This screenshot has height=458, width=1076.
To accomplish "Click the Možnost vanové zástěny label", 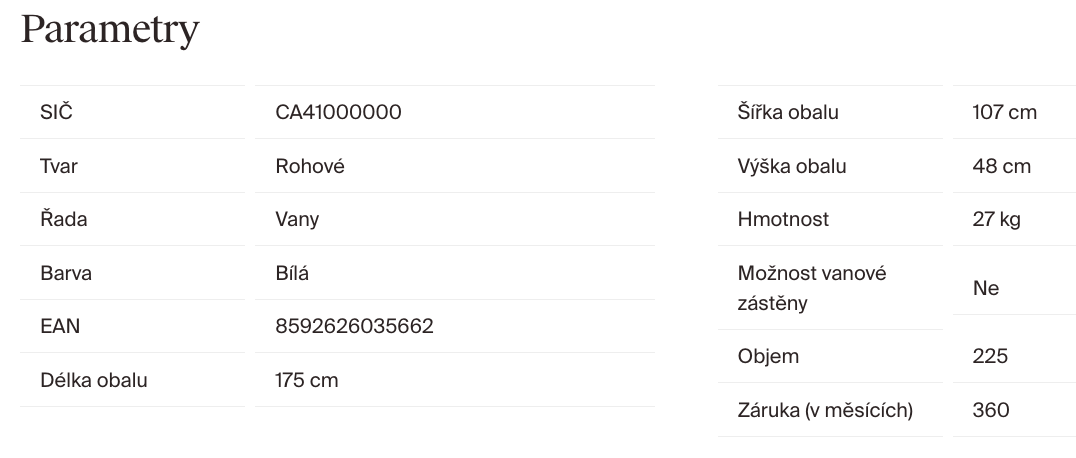I will click(x=812, y=288).
